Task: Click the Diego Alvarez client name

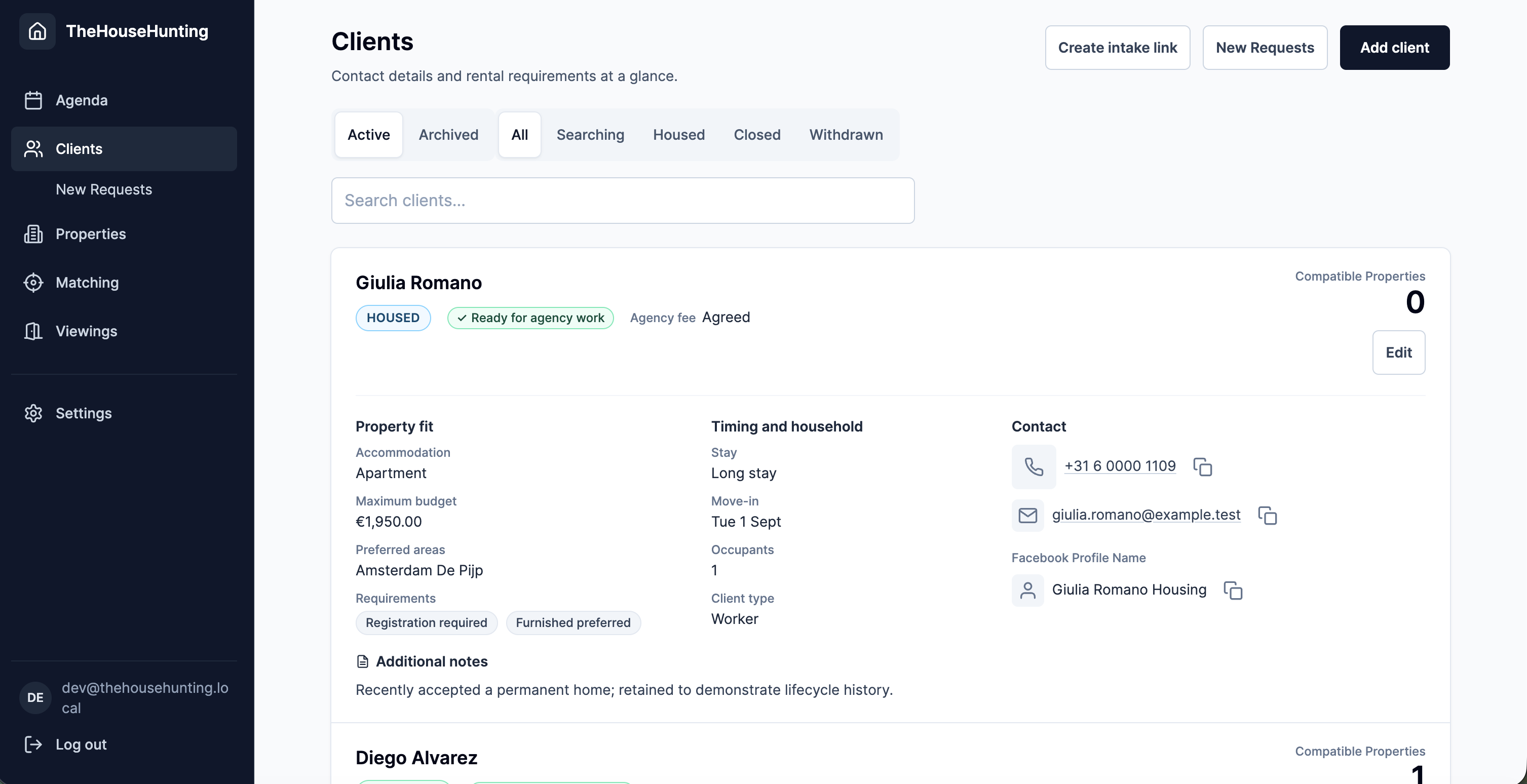Action: (417, 758)
